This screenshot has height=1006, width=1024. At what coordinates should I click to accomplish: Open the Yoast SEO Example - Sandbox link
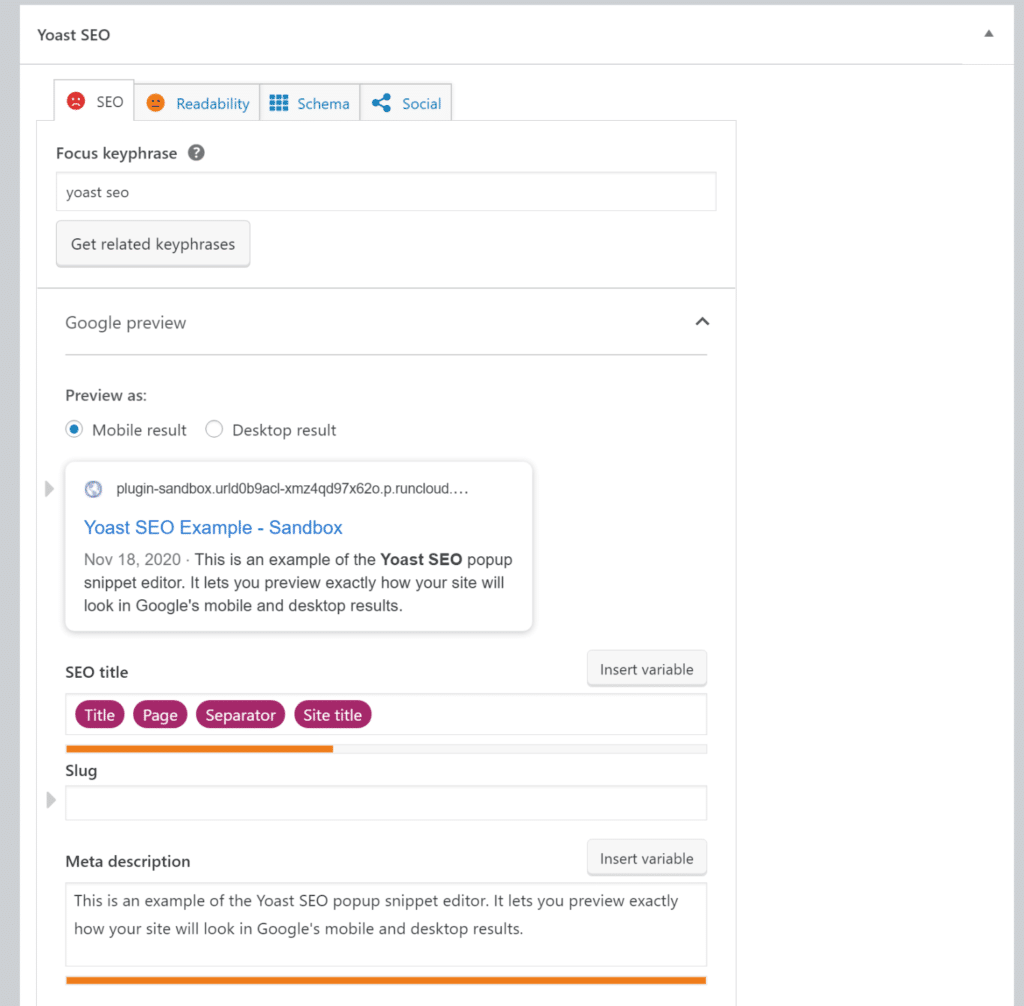click(x=213, y=527)
